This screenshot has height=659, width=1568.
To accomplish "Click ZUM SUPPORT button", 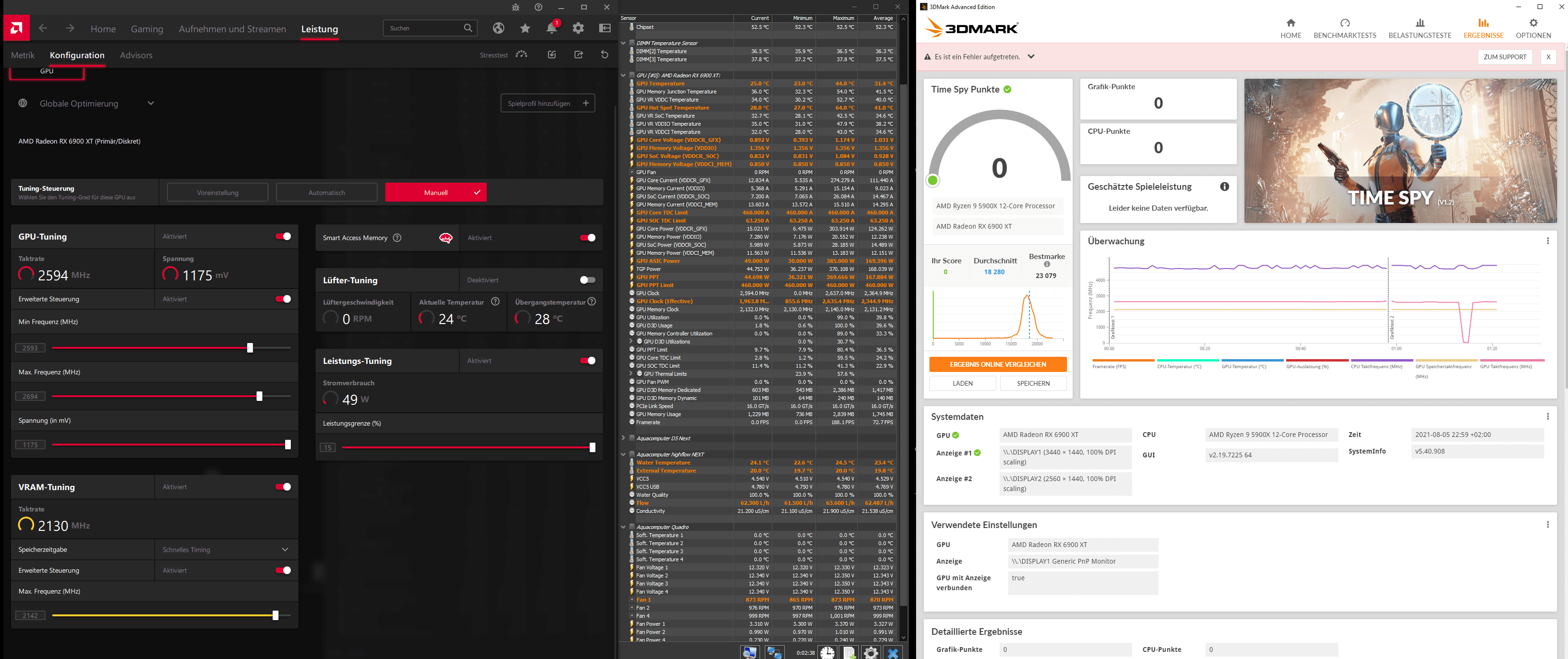I will [1504, 57].
